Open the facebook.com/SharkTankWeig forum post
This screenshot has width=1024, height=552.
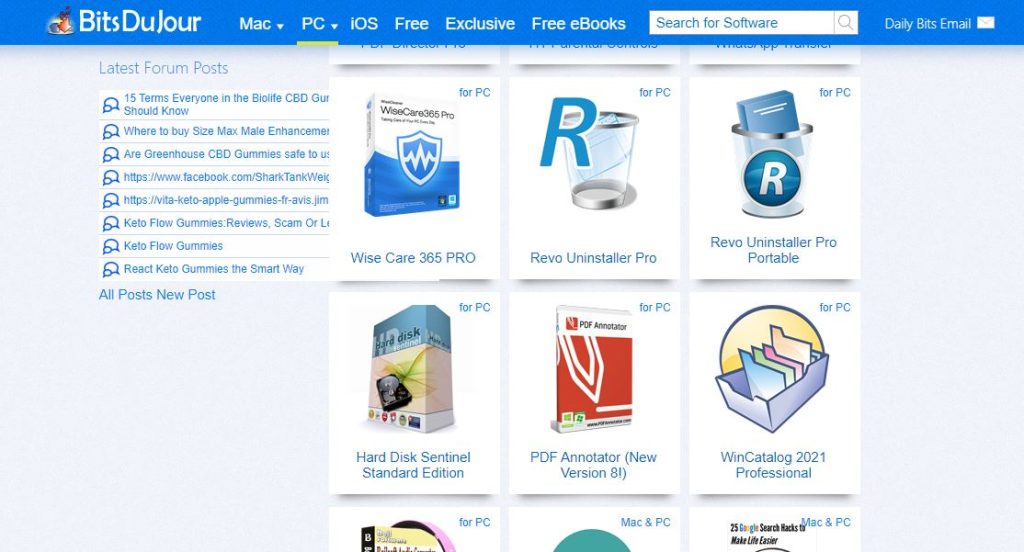click(226, 177)
